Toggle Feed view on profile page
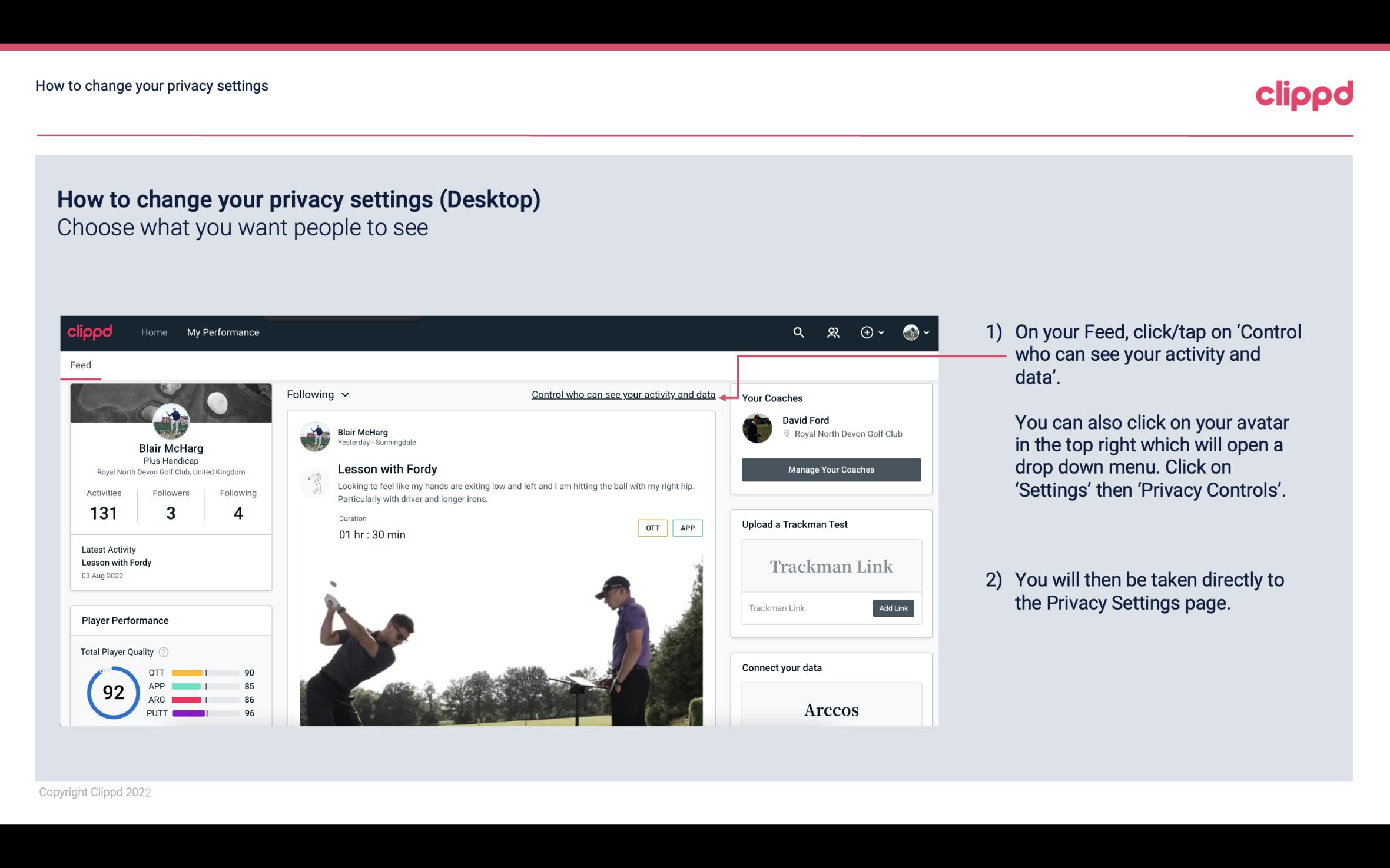 pos(80,364)
